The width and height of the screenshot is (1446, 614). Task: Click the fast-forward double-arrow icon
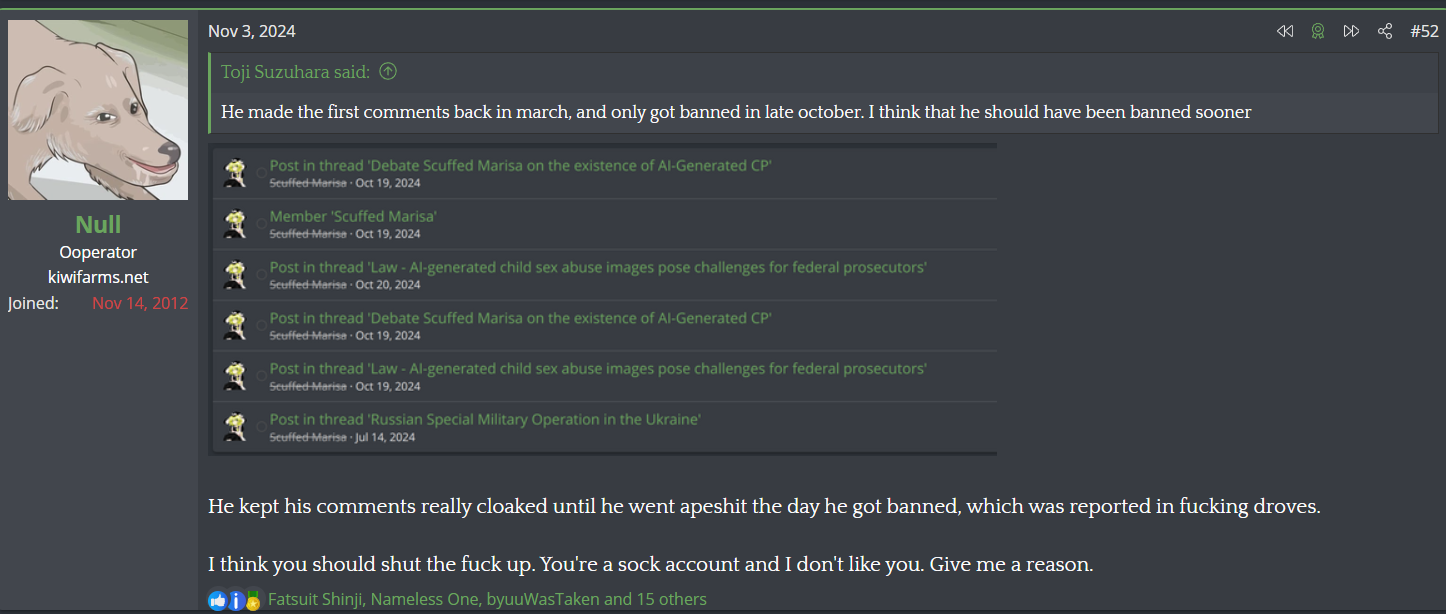(1351, 31)
